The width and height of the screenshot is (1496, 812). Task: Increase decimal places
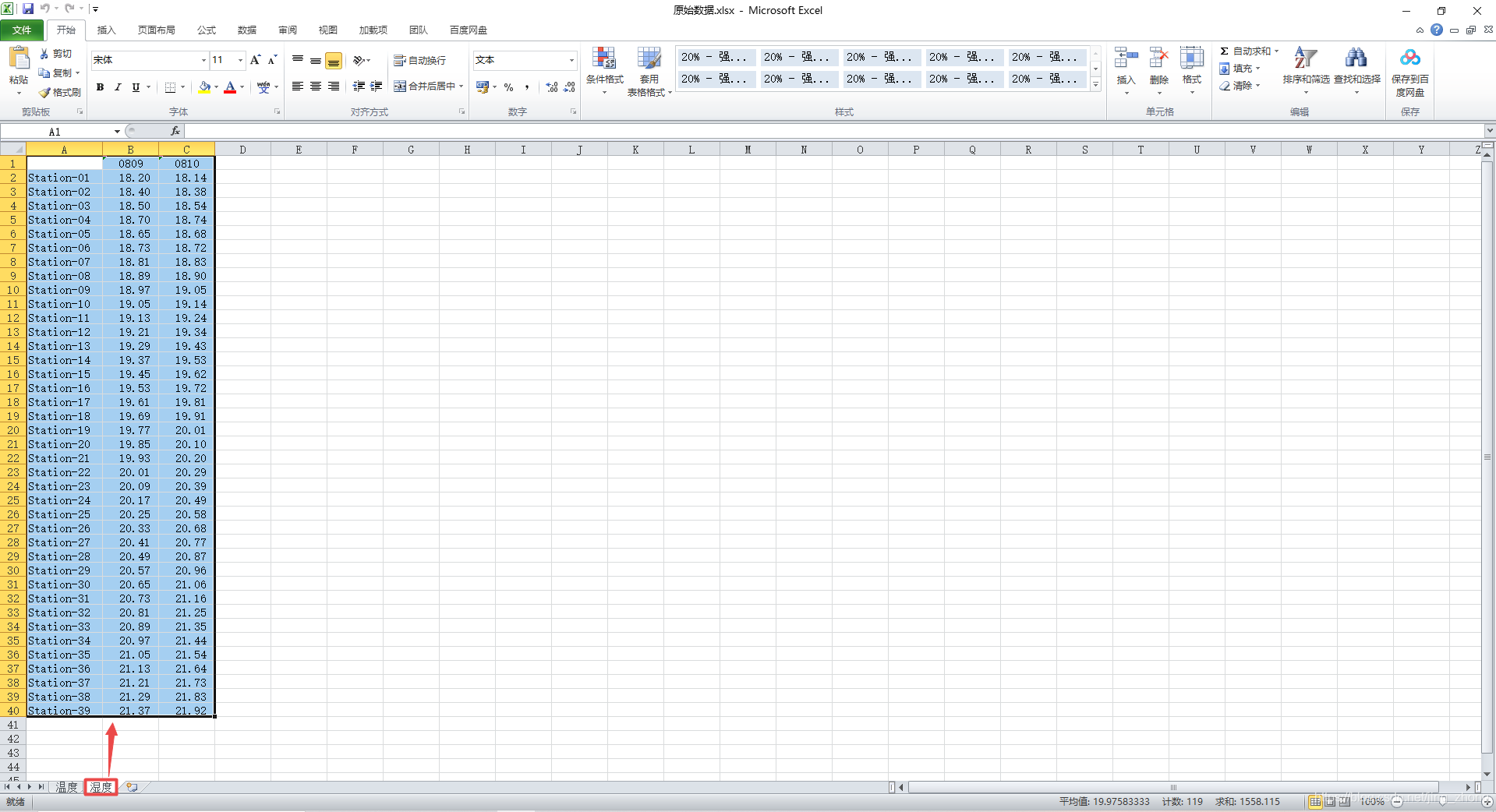[552, 87]
